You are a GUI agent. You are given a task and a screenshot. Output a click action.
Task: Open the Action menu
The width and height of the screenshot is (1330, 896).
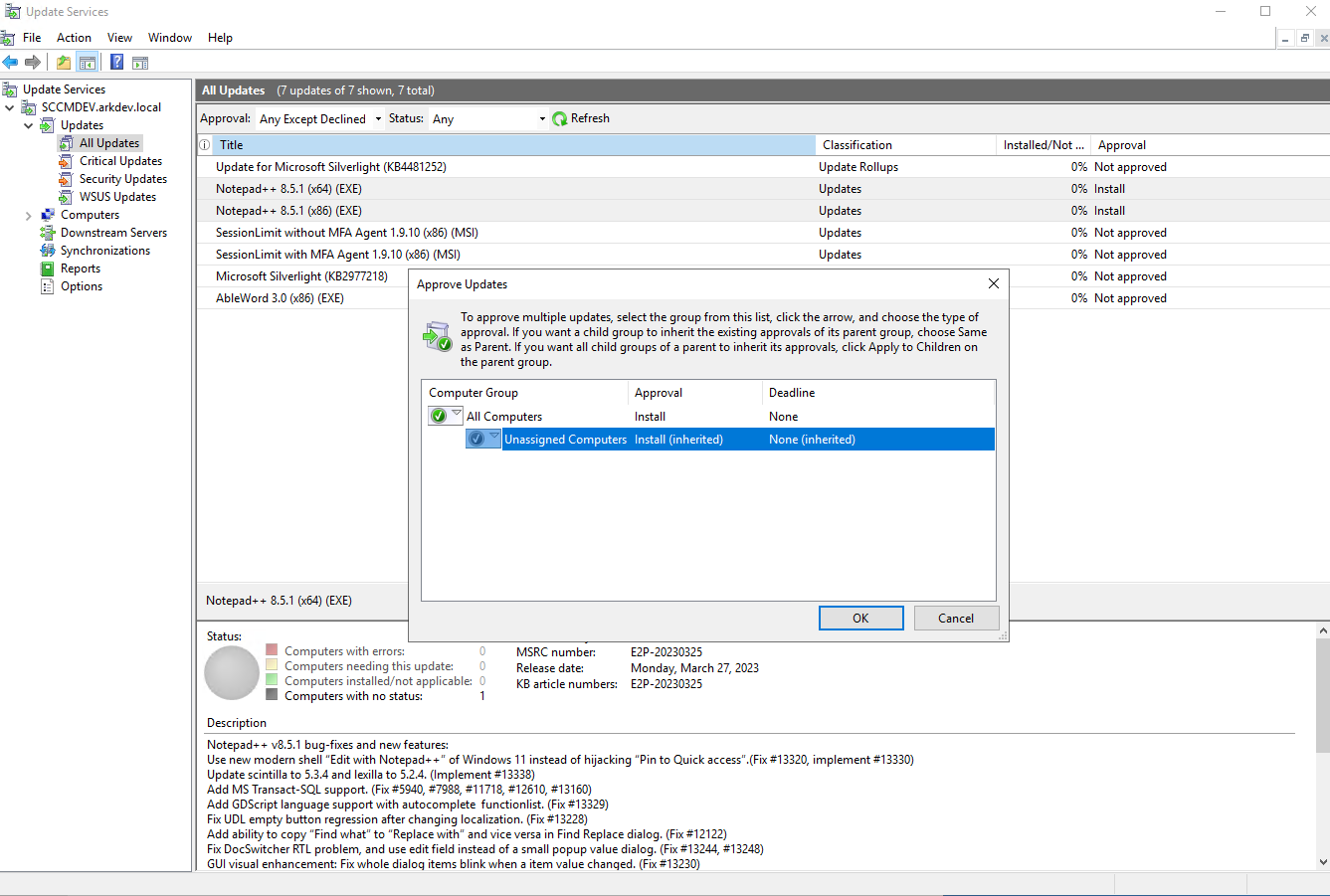point(74,38)
